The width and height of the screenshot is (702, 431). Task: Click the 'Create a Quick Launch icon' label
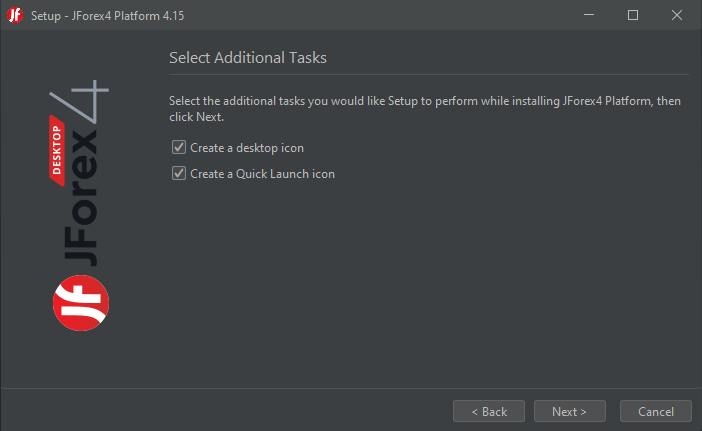262,174
